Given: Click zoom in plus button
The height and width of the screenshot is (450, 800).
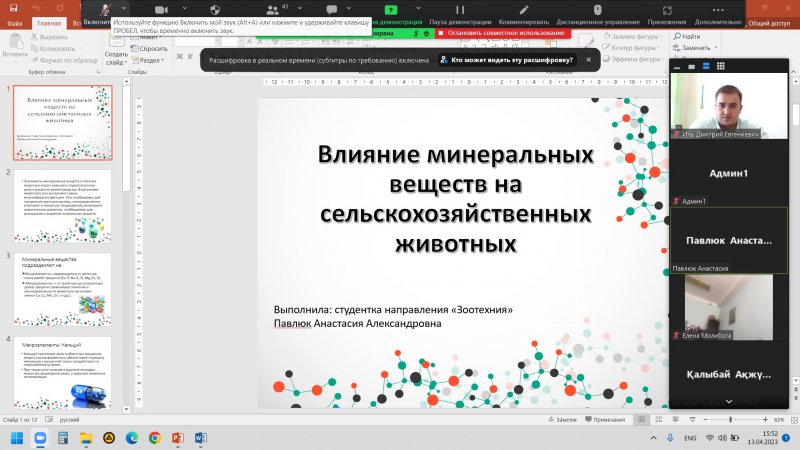Looking at the screenshot, I should [x=765, y=419].
